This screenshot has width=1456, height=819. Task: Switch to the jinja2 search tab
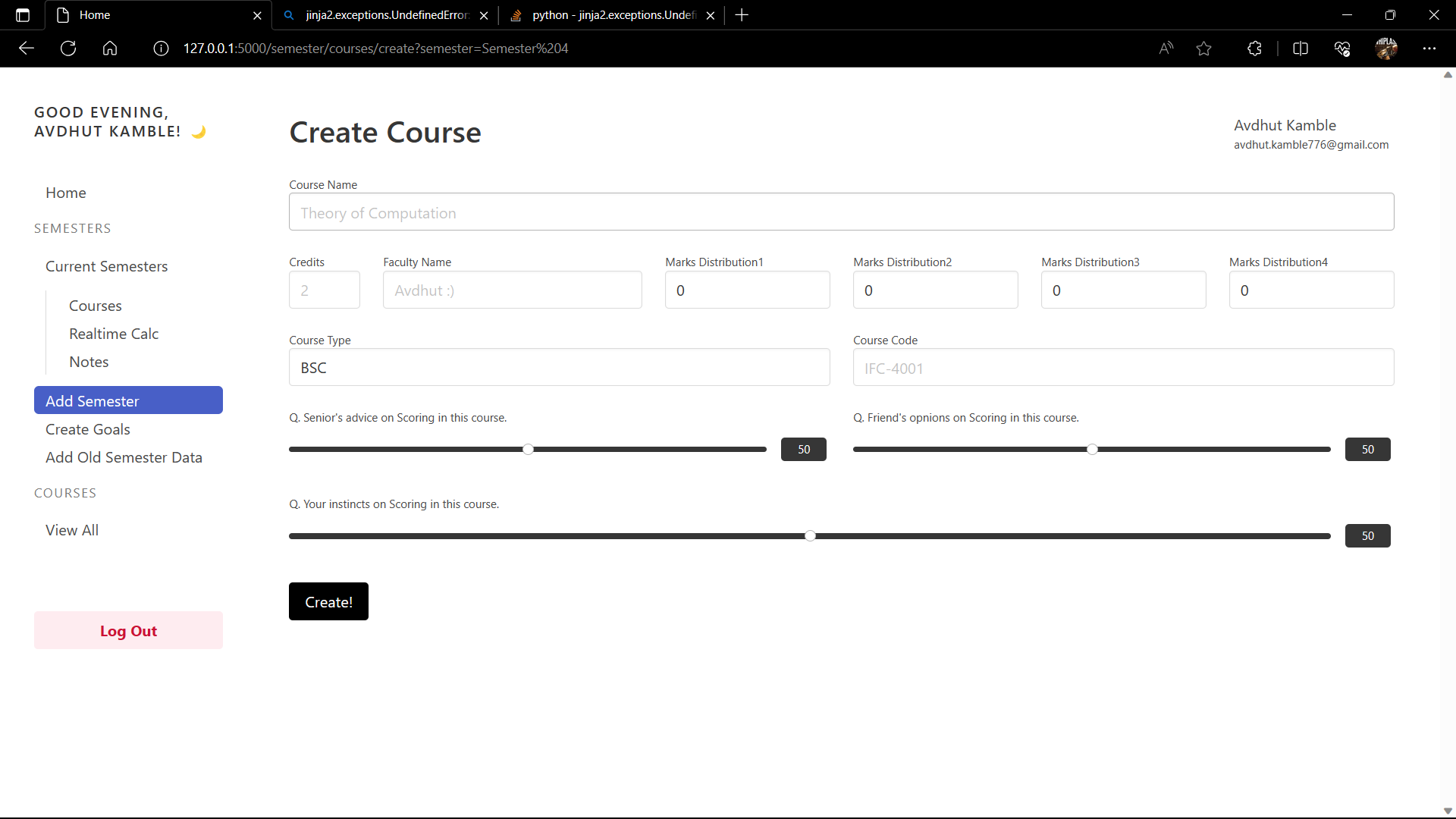click(384, 15)
